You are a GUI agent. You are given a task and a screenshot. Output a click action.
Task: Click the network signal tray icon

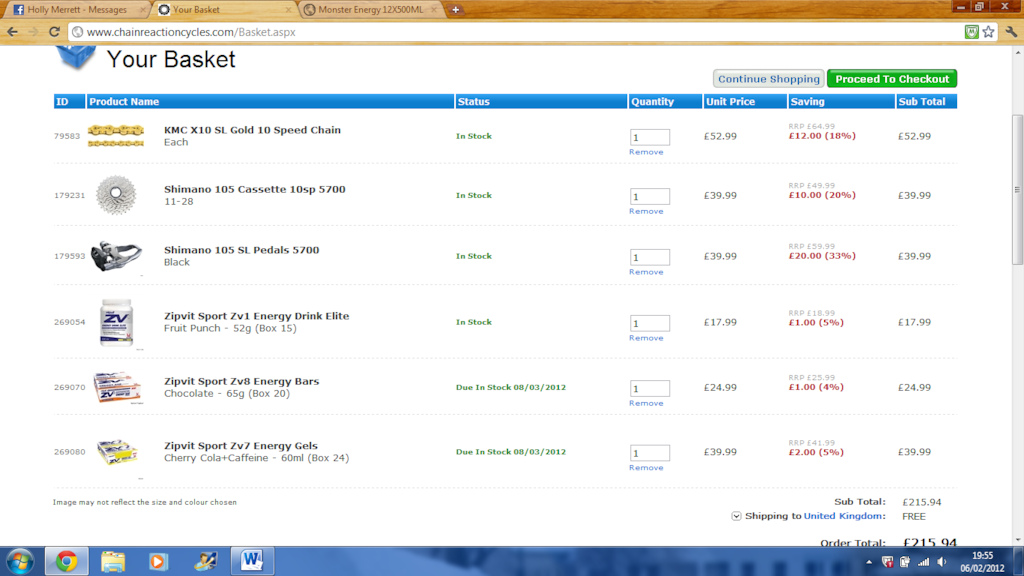click(923, 562)
